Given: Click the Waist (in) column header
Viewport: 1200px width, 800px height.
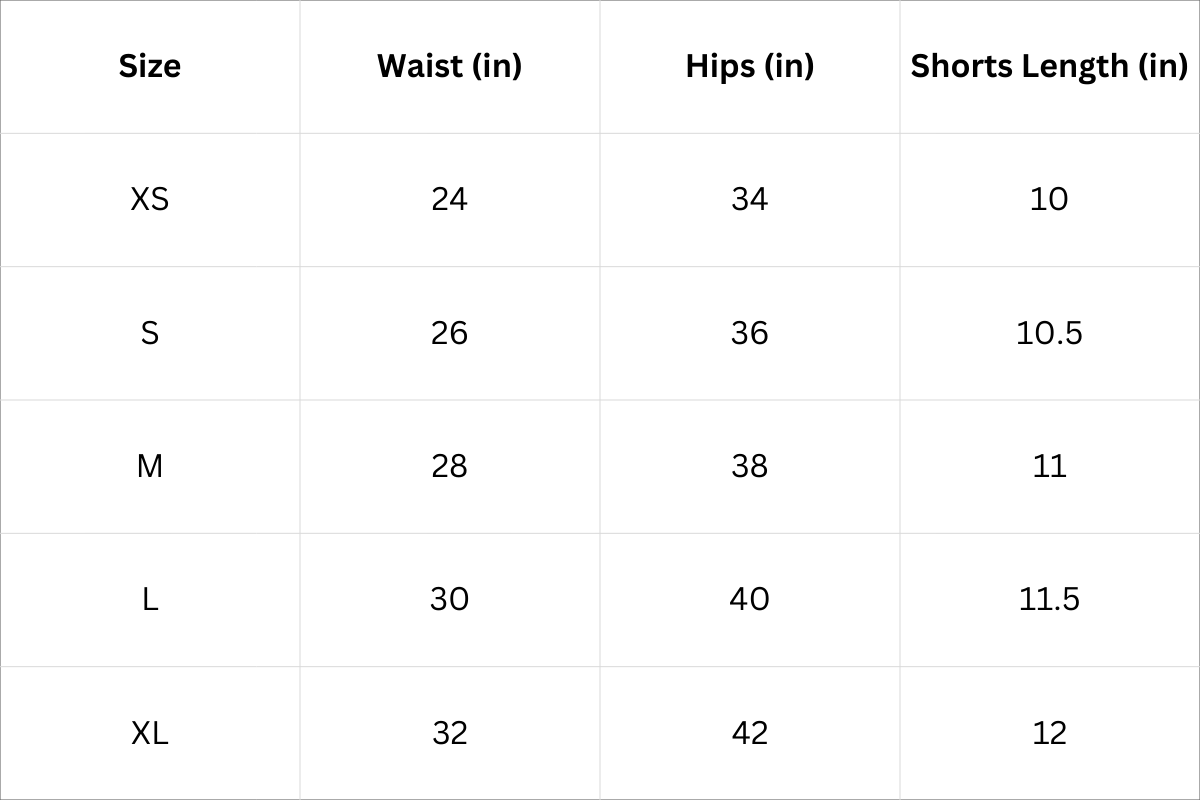Looking at the screenshot, I should point(449,66).
